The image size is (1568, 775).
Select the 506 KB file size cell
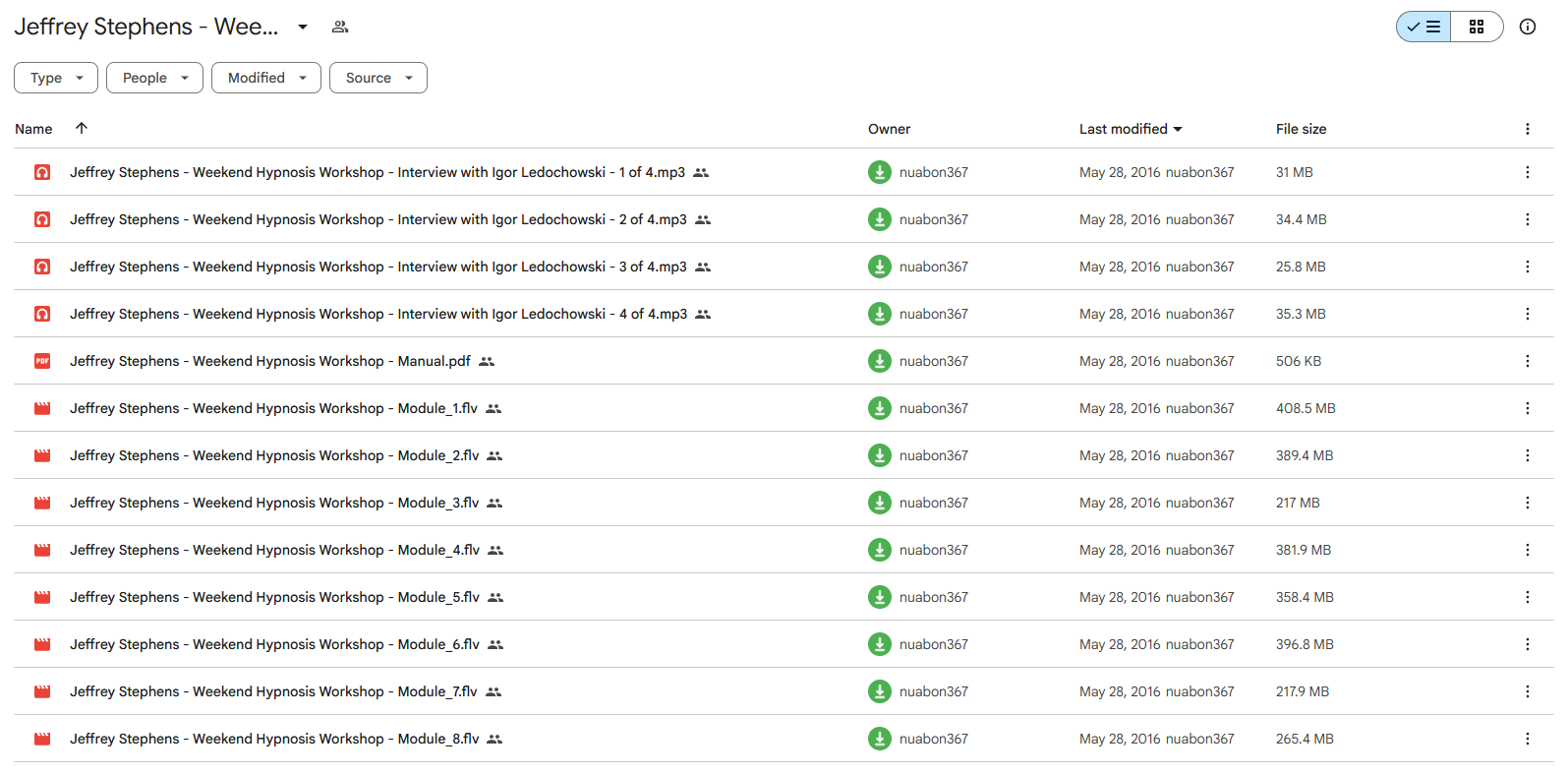coord(1299,361)
